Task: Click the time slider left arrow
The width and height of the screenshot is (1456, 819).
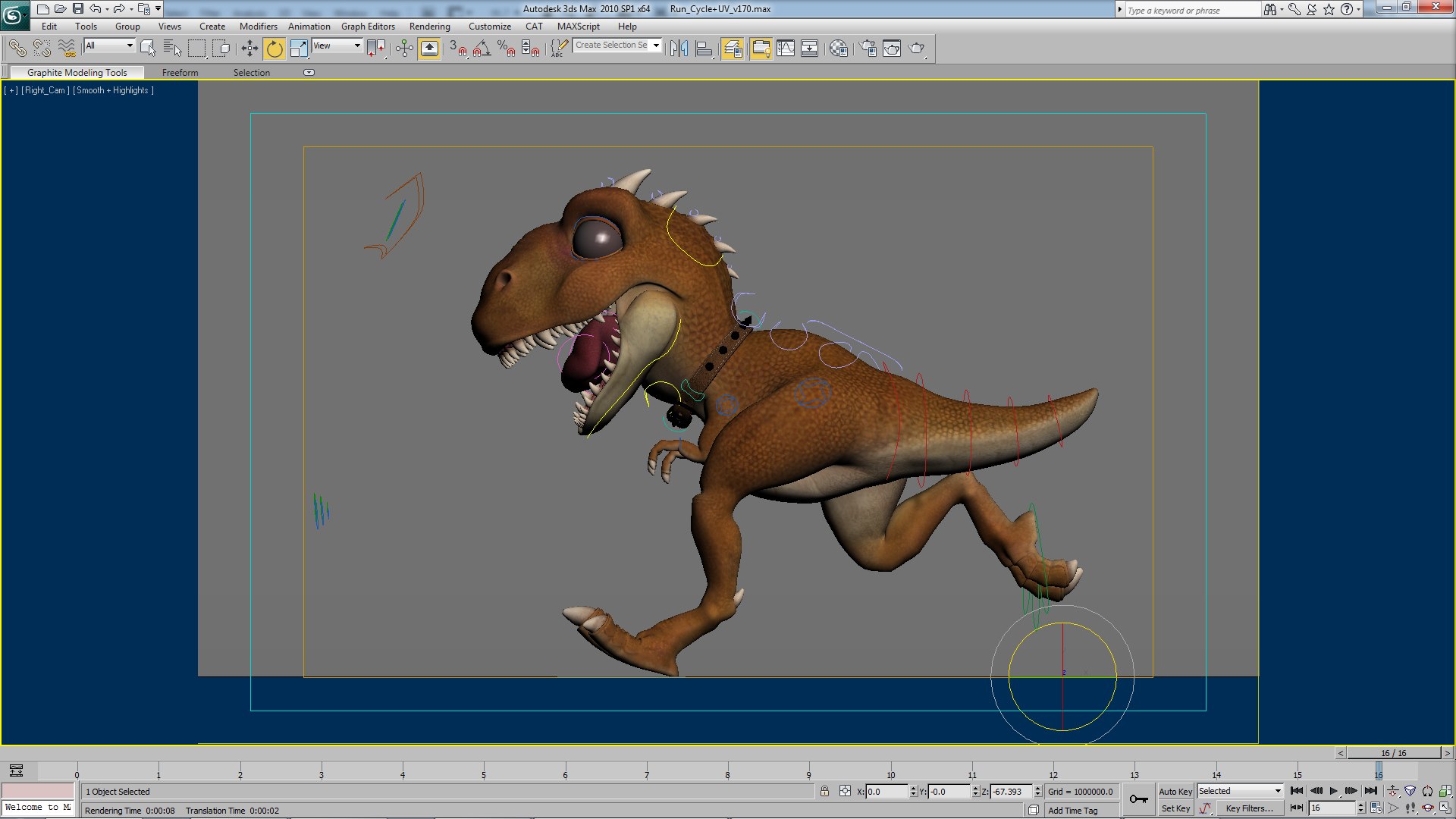Action: (x=1341, y=753)
